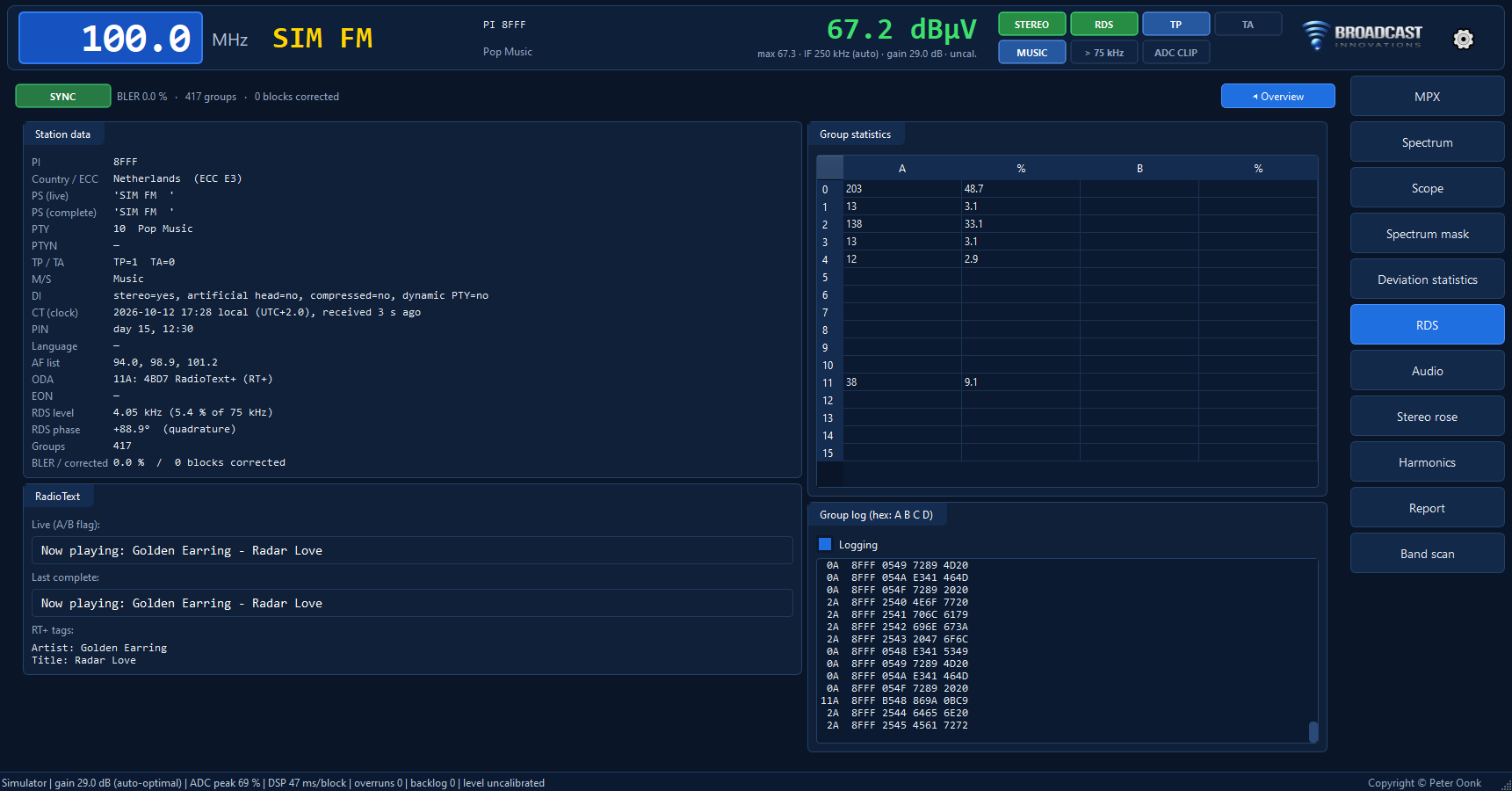
Task: Click BLER 0.0 % status text
Action: point(141,97)
